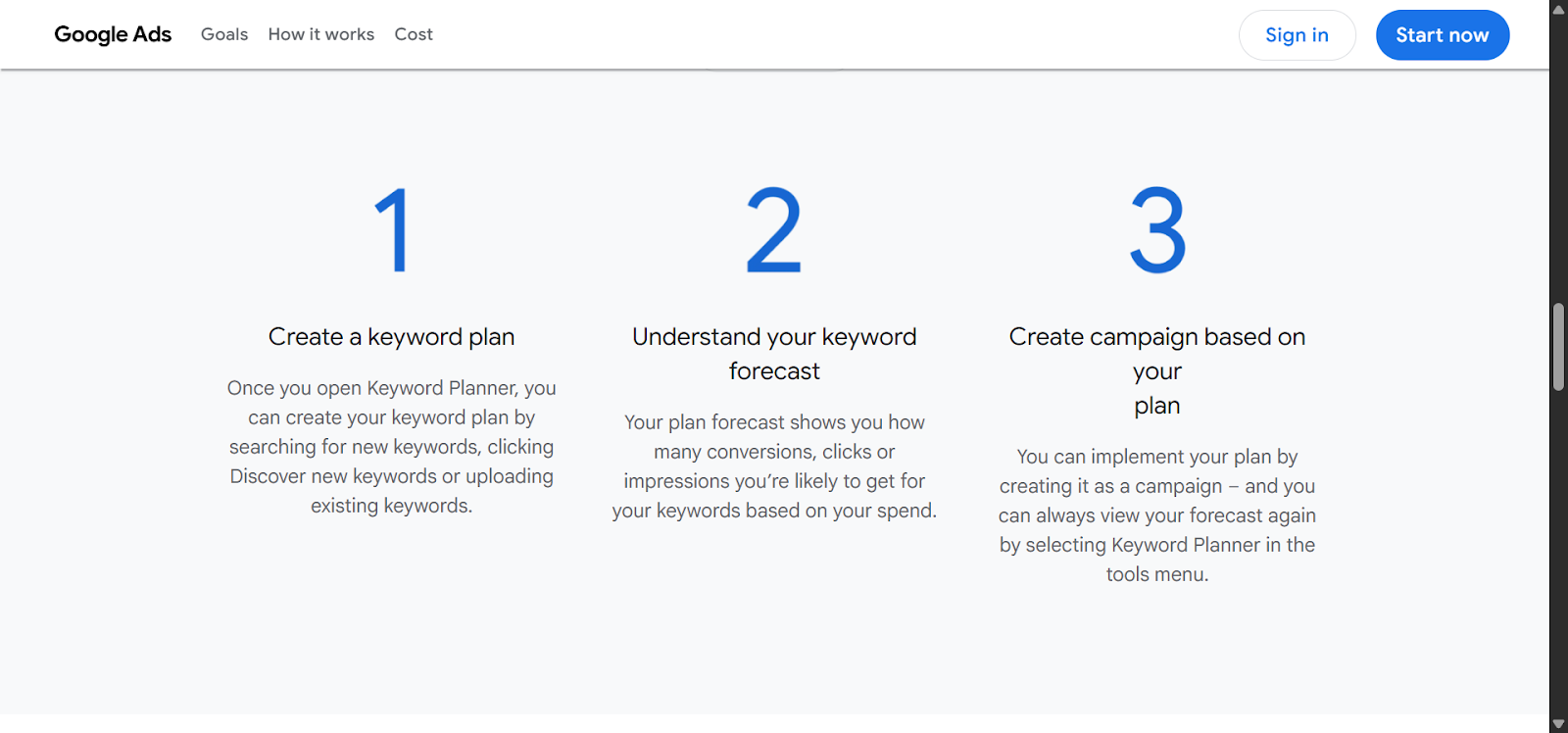Click the vertical scrollbar thumb
This screenshot has height=733, width=1568.
pyautogui.click(x=1558, y=347)
